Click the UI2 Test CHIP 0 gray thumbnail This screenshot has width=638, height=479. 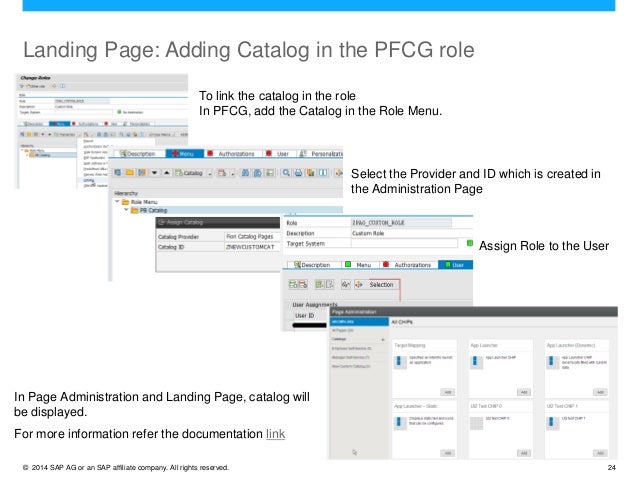(x=476, y=423)
